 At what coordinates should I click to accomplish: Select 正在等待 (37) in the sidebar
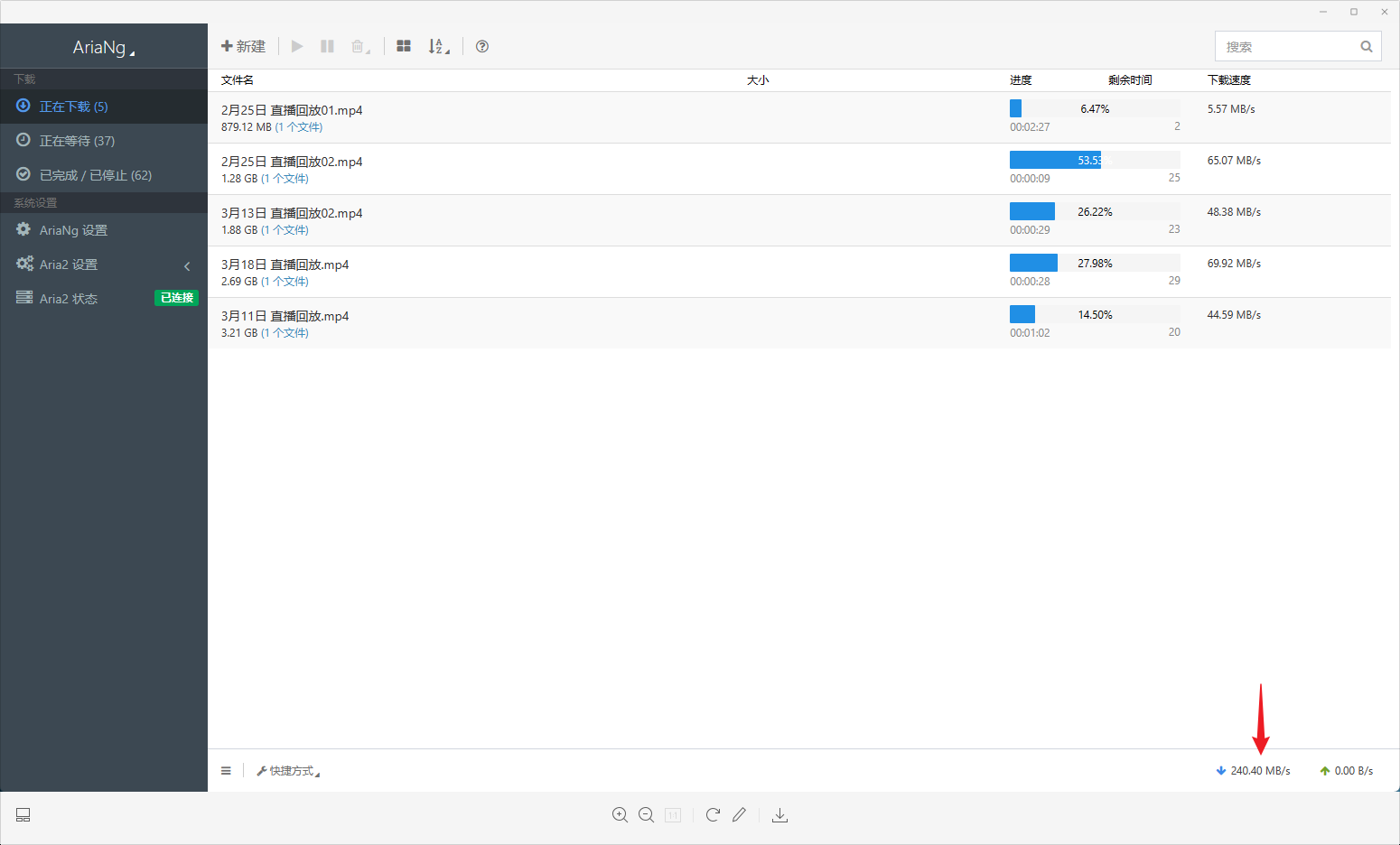click(x=77, y=141)
